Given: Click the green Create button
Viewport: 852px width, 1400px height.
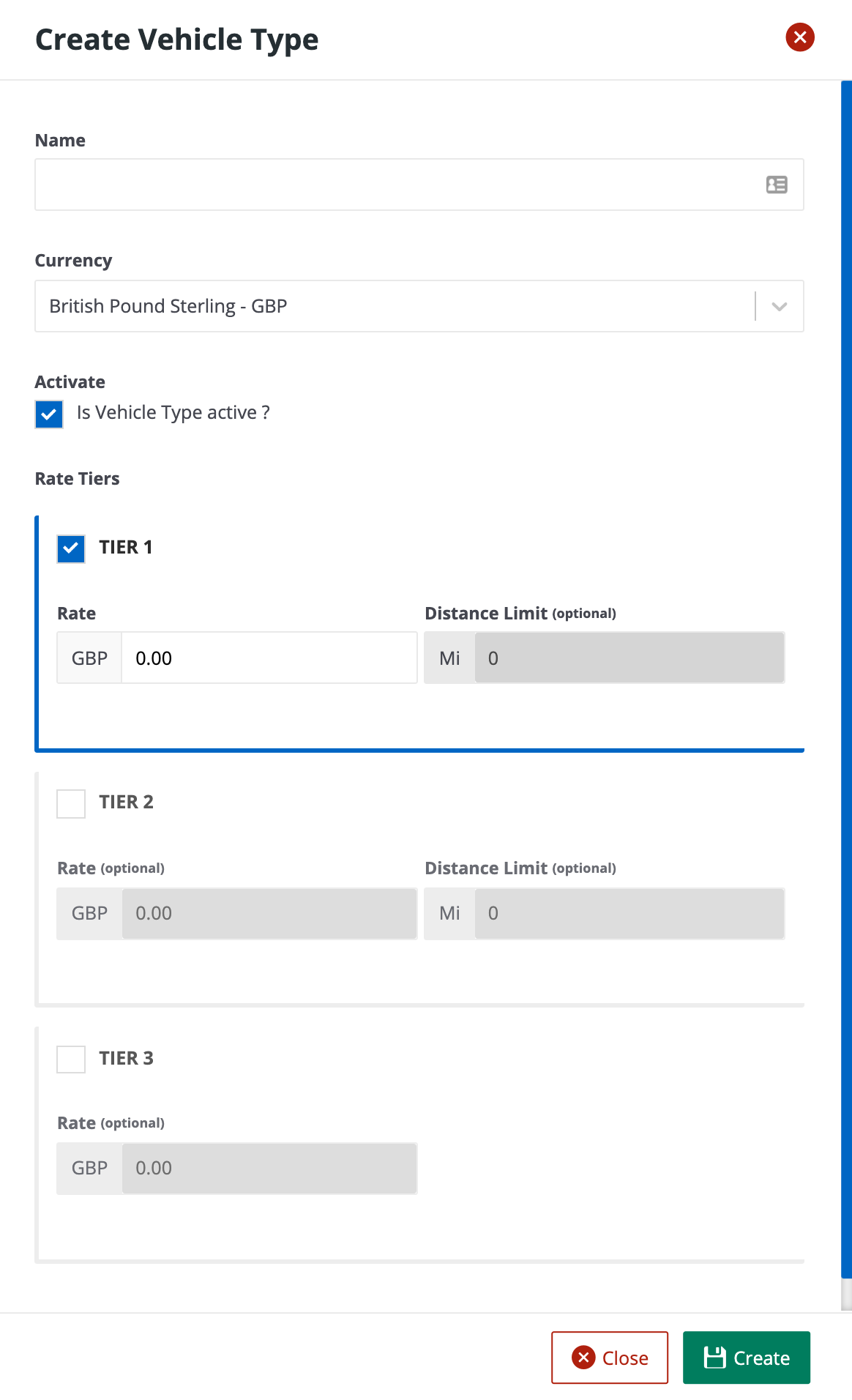Looking at the screenshot, I should coord(746,1357).
